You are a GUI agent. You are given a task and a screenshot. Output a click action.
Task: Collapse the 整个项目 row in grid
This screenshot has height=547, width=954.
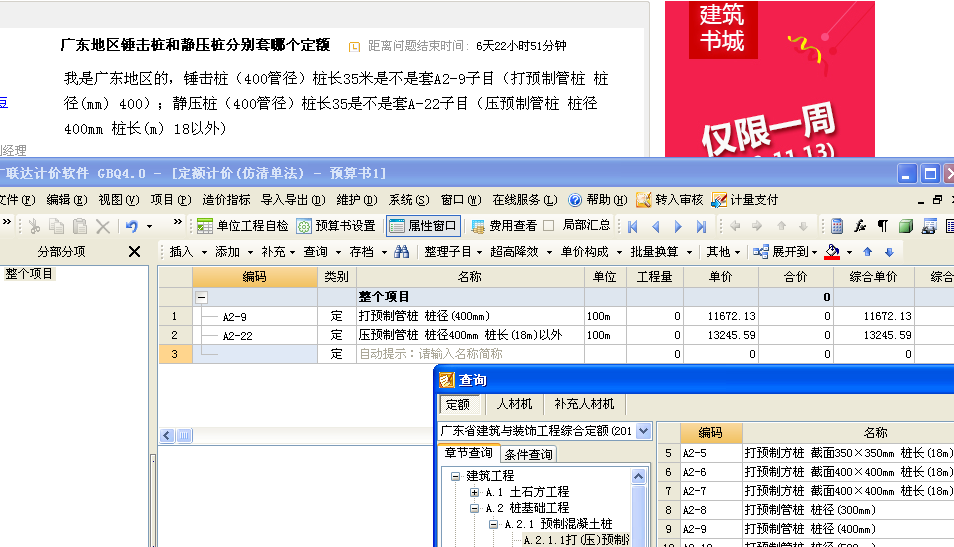coord(201,298)
